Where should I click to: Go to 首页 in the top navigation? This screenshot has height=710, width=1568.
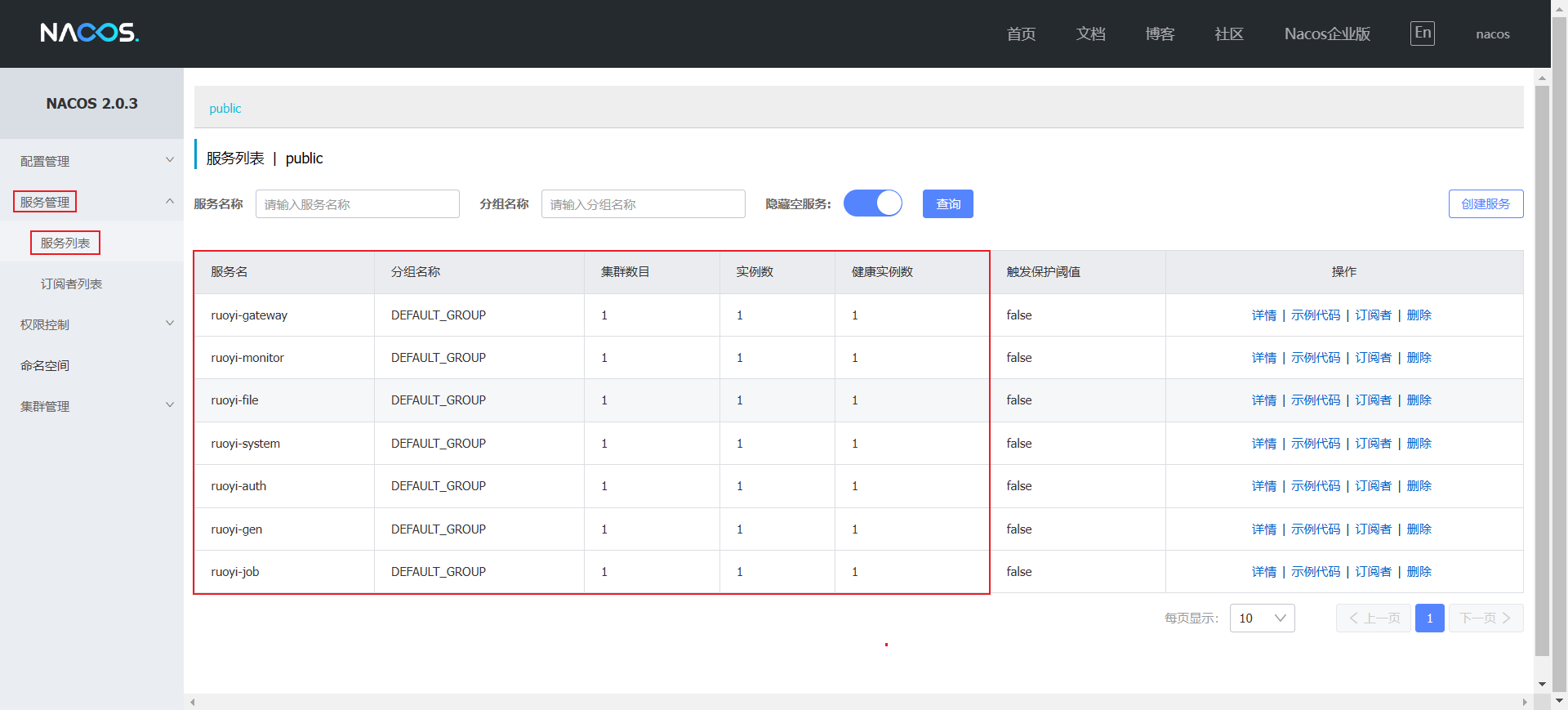1021,33
